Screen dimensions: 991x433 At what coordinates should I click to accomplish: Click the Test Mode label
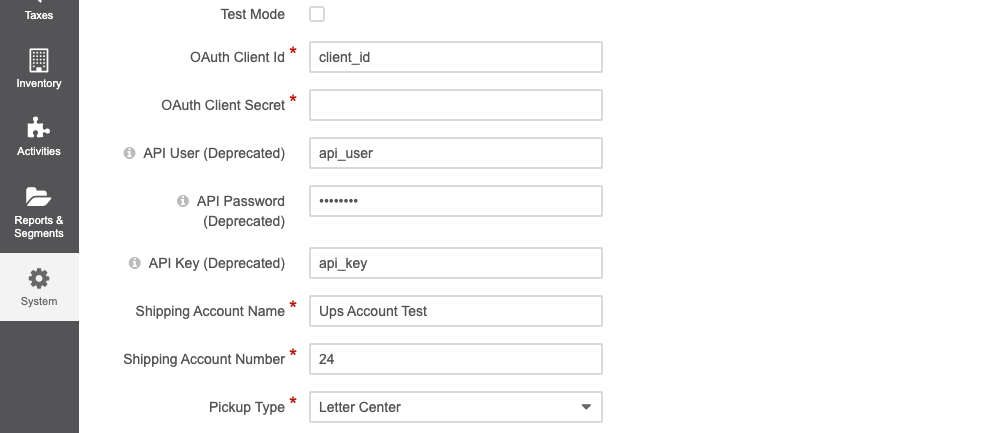tap(252, 14)
